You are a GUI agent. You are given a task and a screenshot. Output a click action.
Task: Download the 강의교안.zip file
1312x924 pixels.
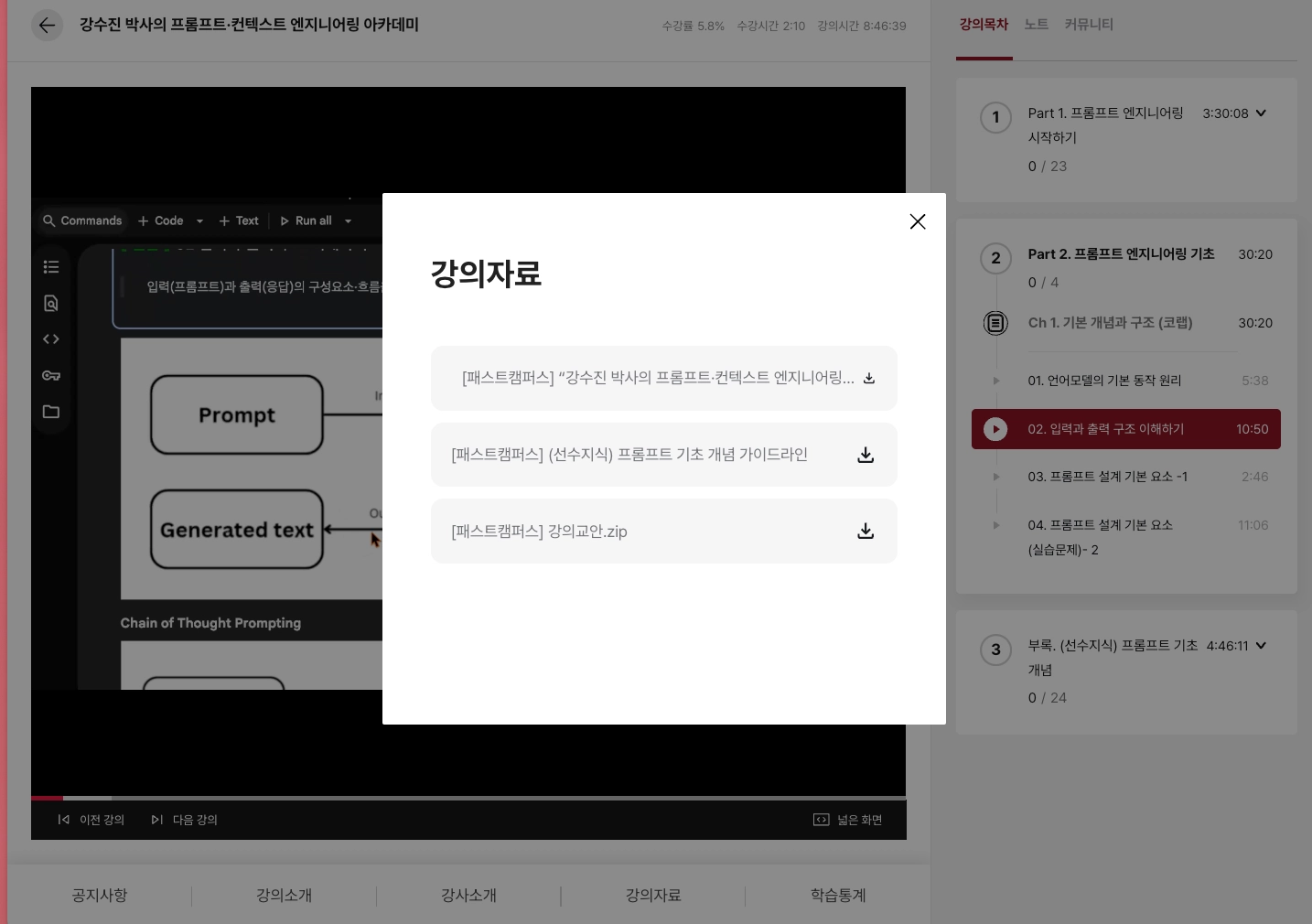[865, 532]
